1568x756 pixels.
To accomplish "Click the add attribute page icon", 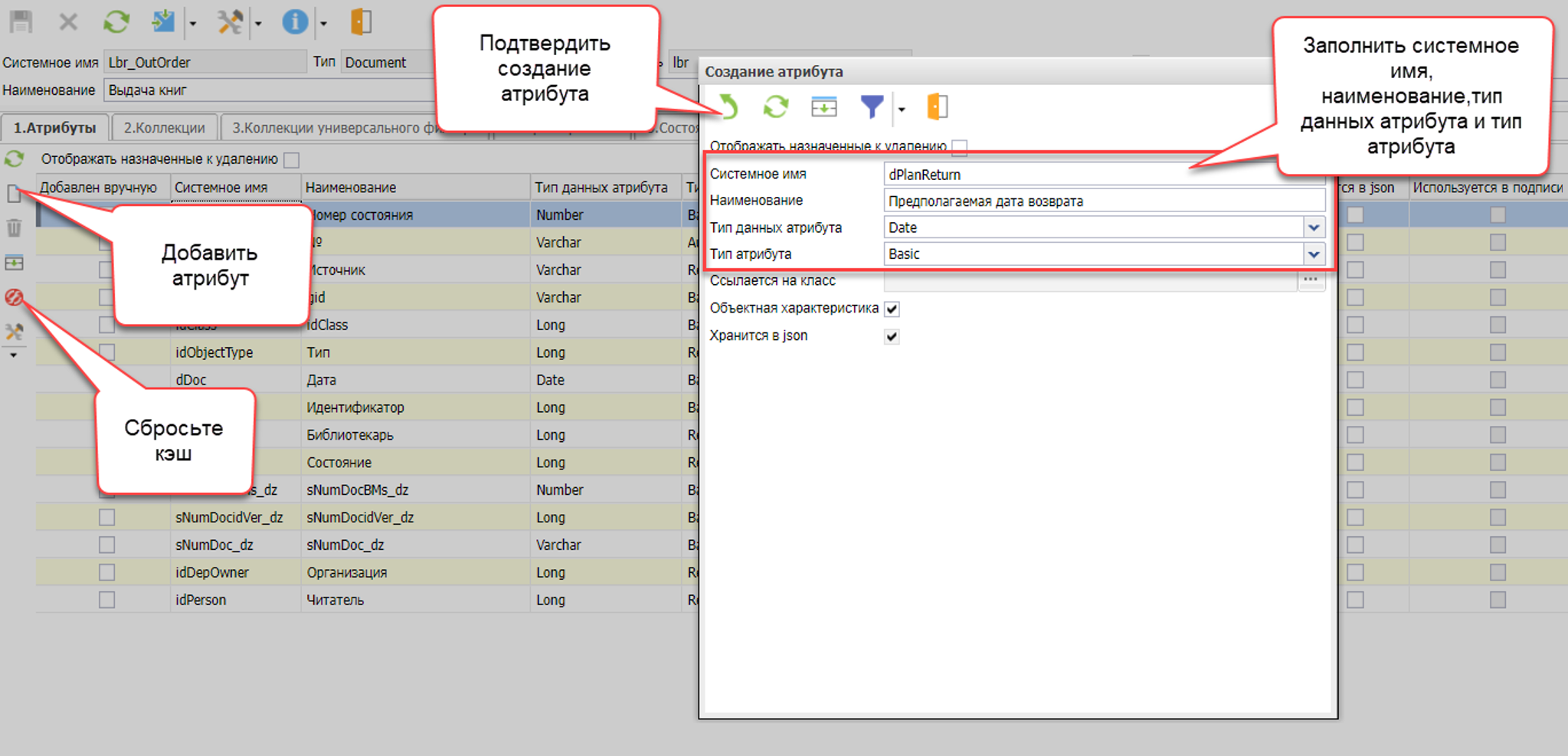I will pos(14,194).
